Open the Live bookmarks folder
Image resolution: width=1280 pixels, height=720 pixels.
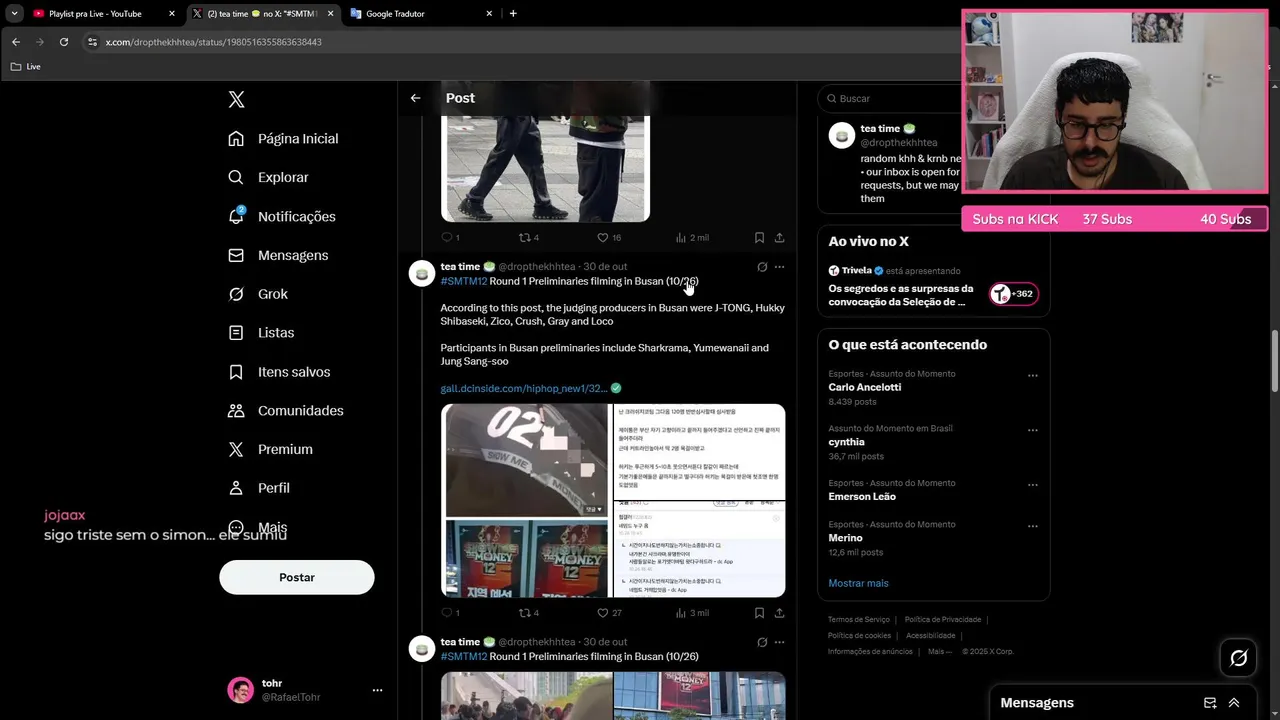[25, 66]
